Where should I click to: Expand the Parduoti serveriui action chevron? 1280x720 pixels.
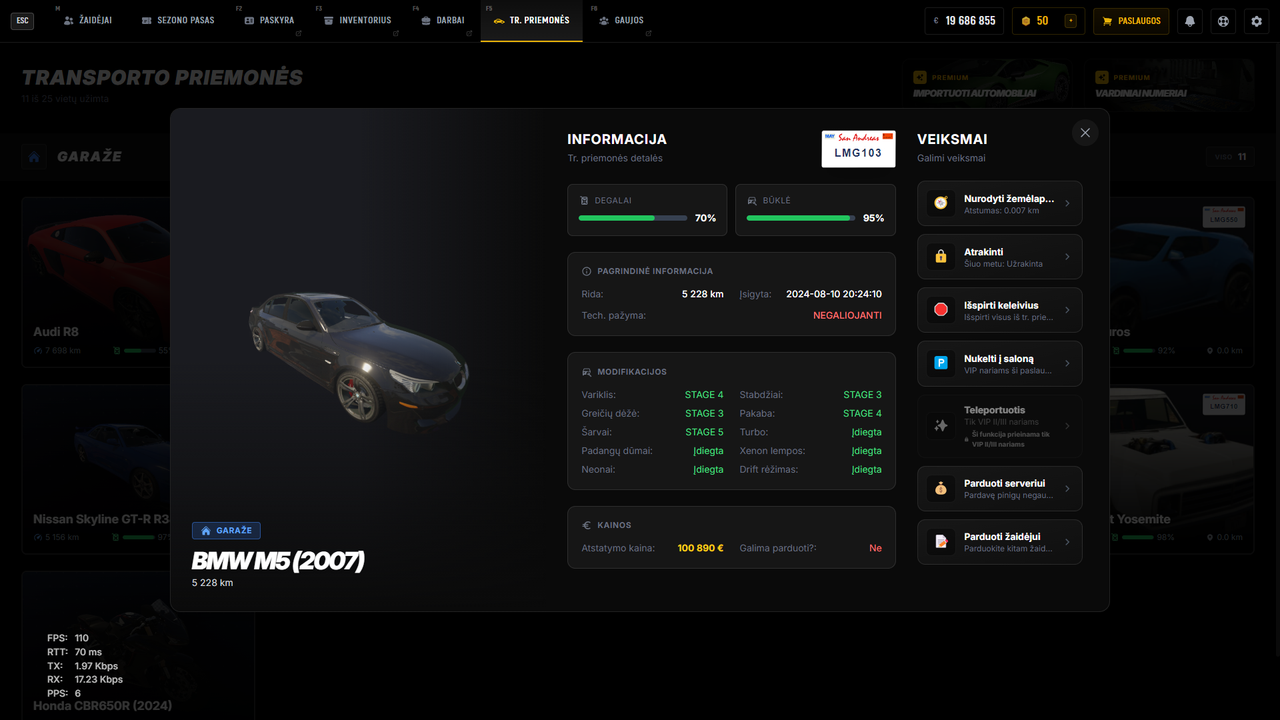click(x=1067, y=489)
